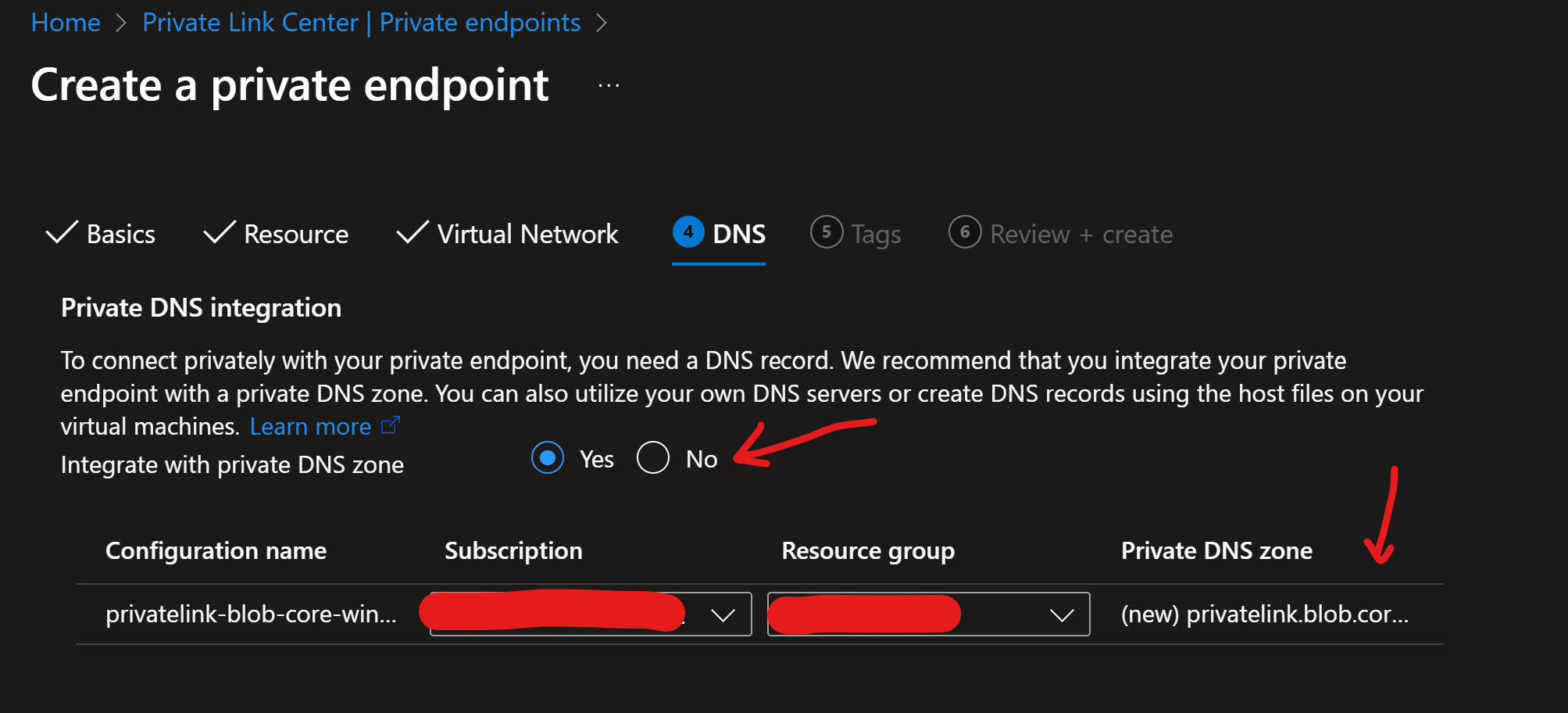Click the checkmark icon on the Resource step

click(218, 232)
